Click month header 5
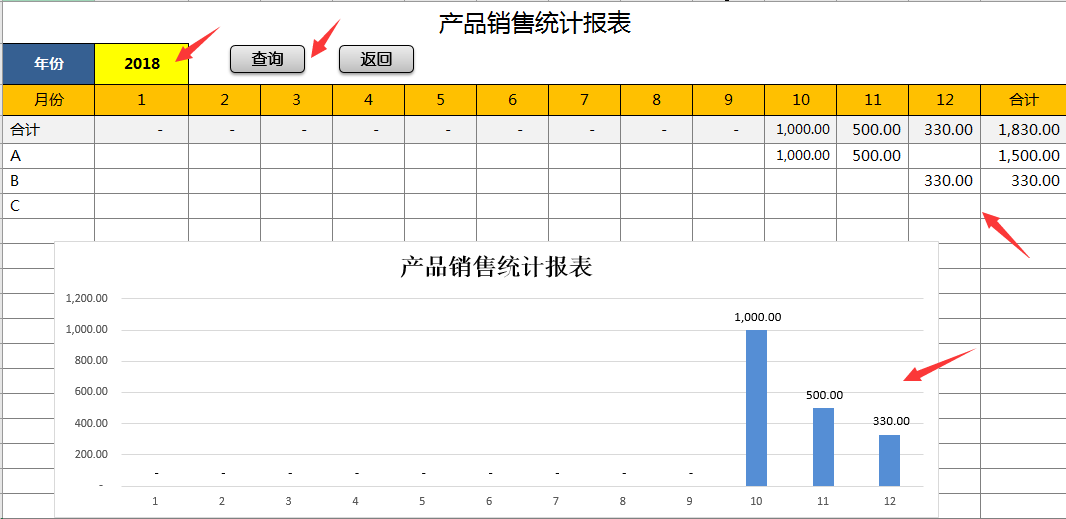Image resolution: width=1066 pixels, height=519 pixels. coord(441,100)
